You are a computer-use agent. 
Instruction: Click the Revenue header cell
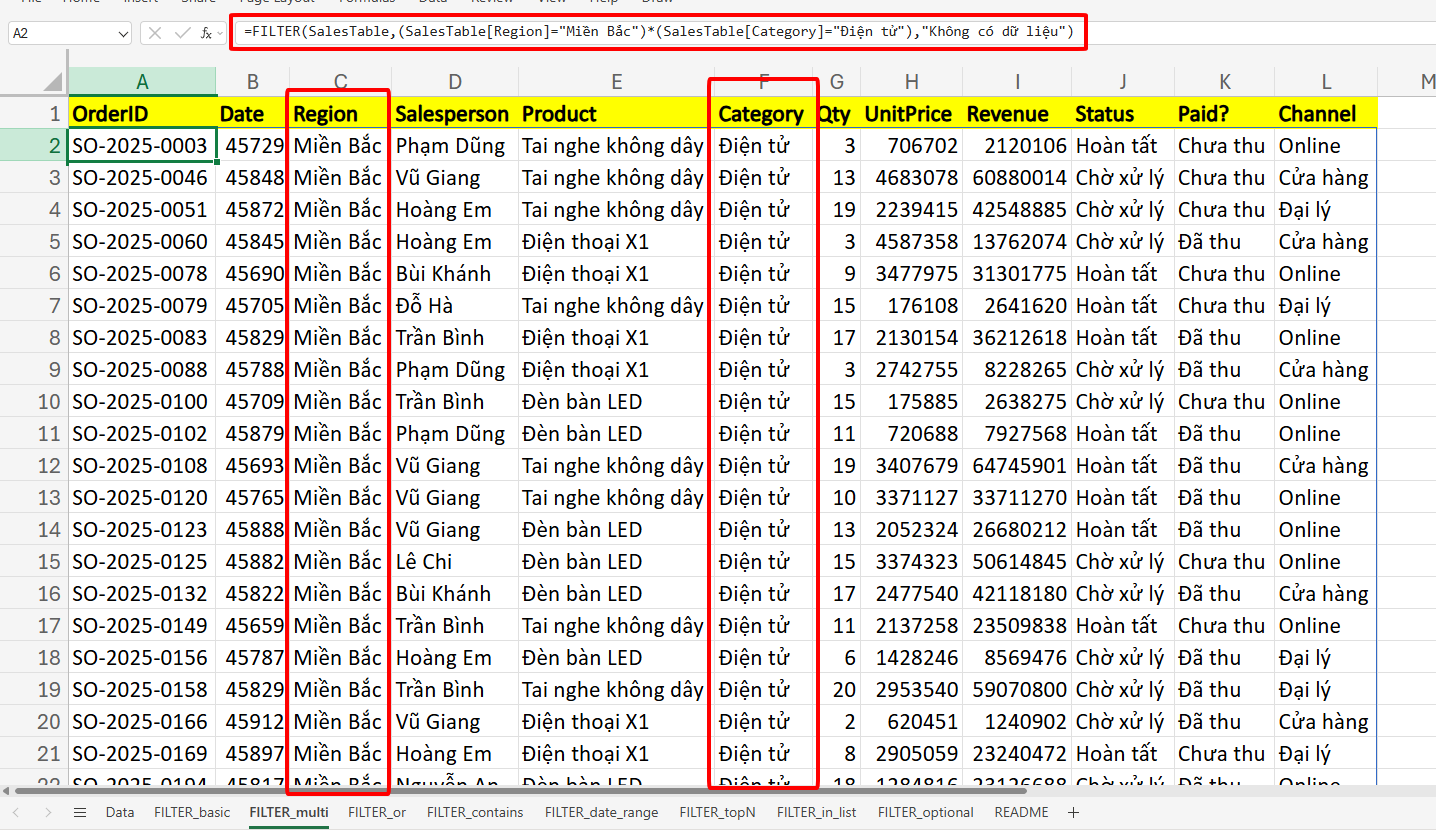tap(1017, 114)
